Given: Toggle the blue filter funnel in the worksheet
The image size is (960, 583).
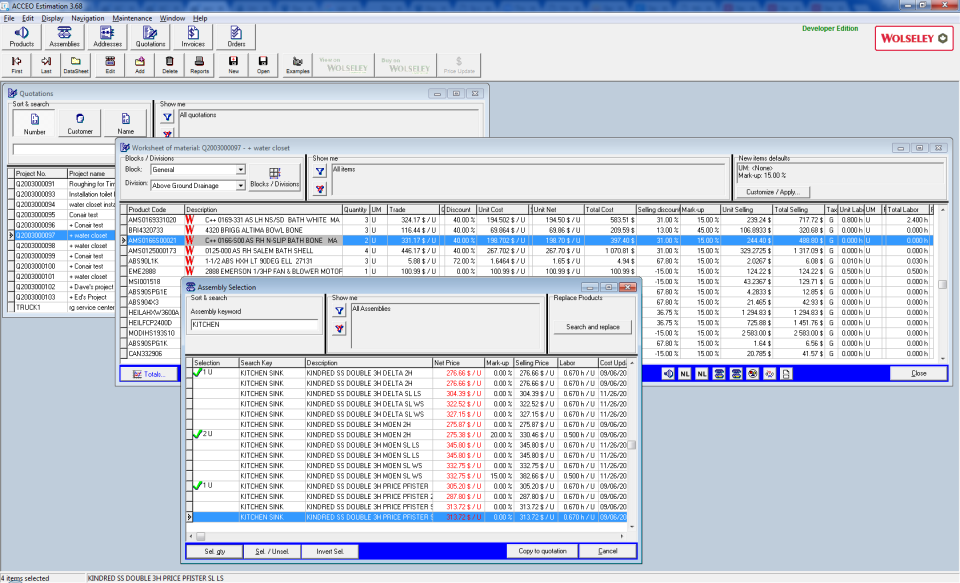Looking at the screenshot, I should [x=321, y=173].
